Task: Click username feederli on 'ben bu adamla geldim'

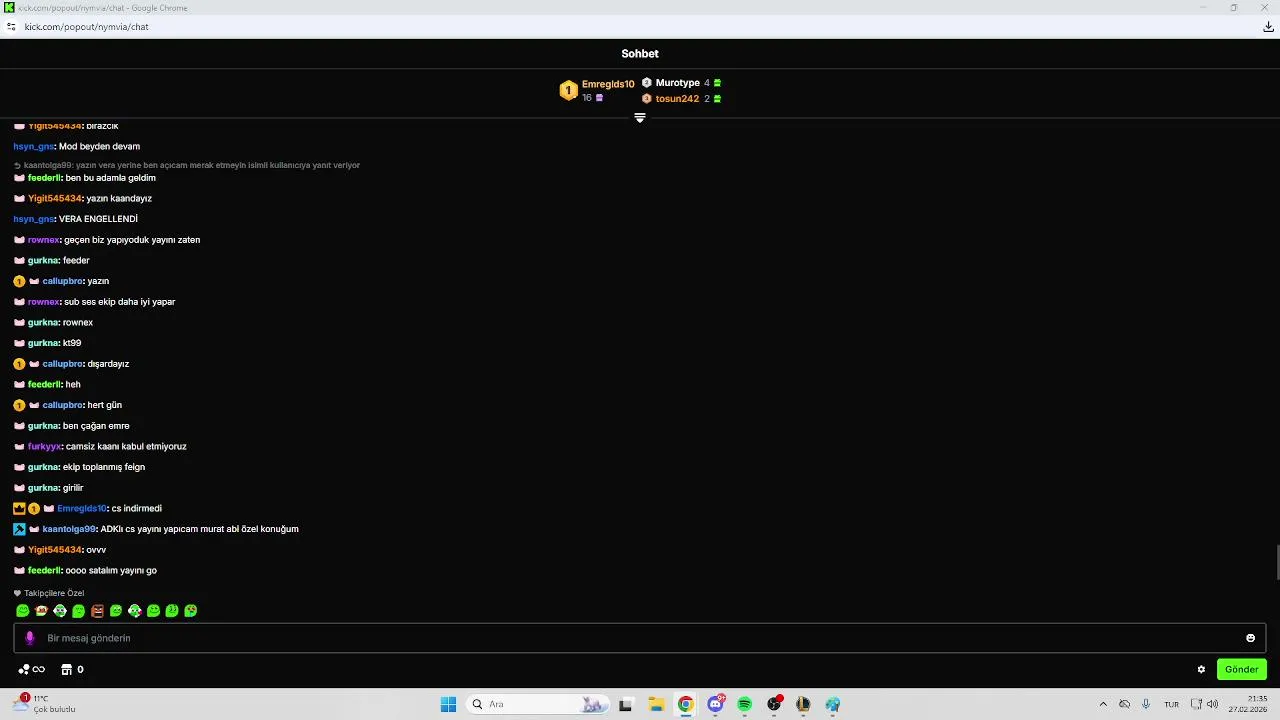Action: point(45,178)
